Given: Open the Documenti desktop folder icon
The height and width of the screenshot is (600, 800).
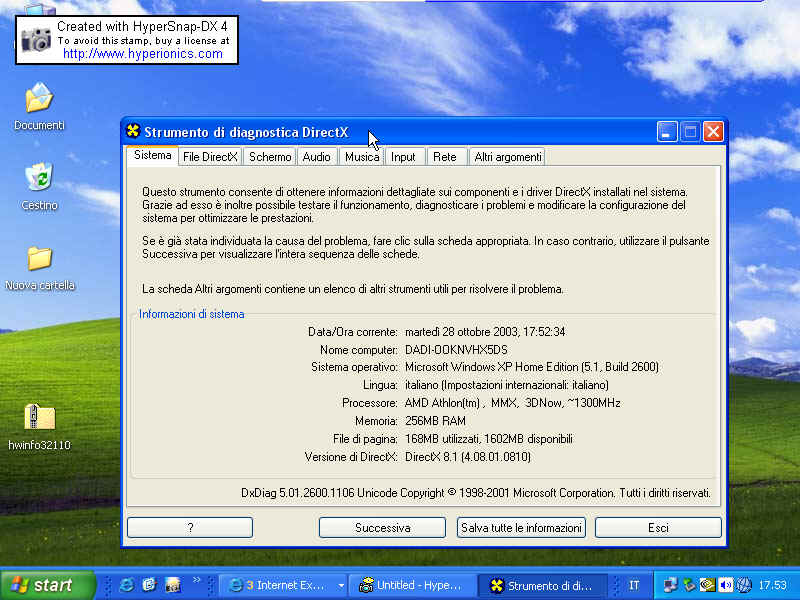Looking at the screenshot, I should pyautogui.click(x=39, y=100).
